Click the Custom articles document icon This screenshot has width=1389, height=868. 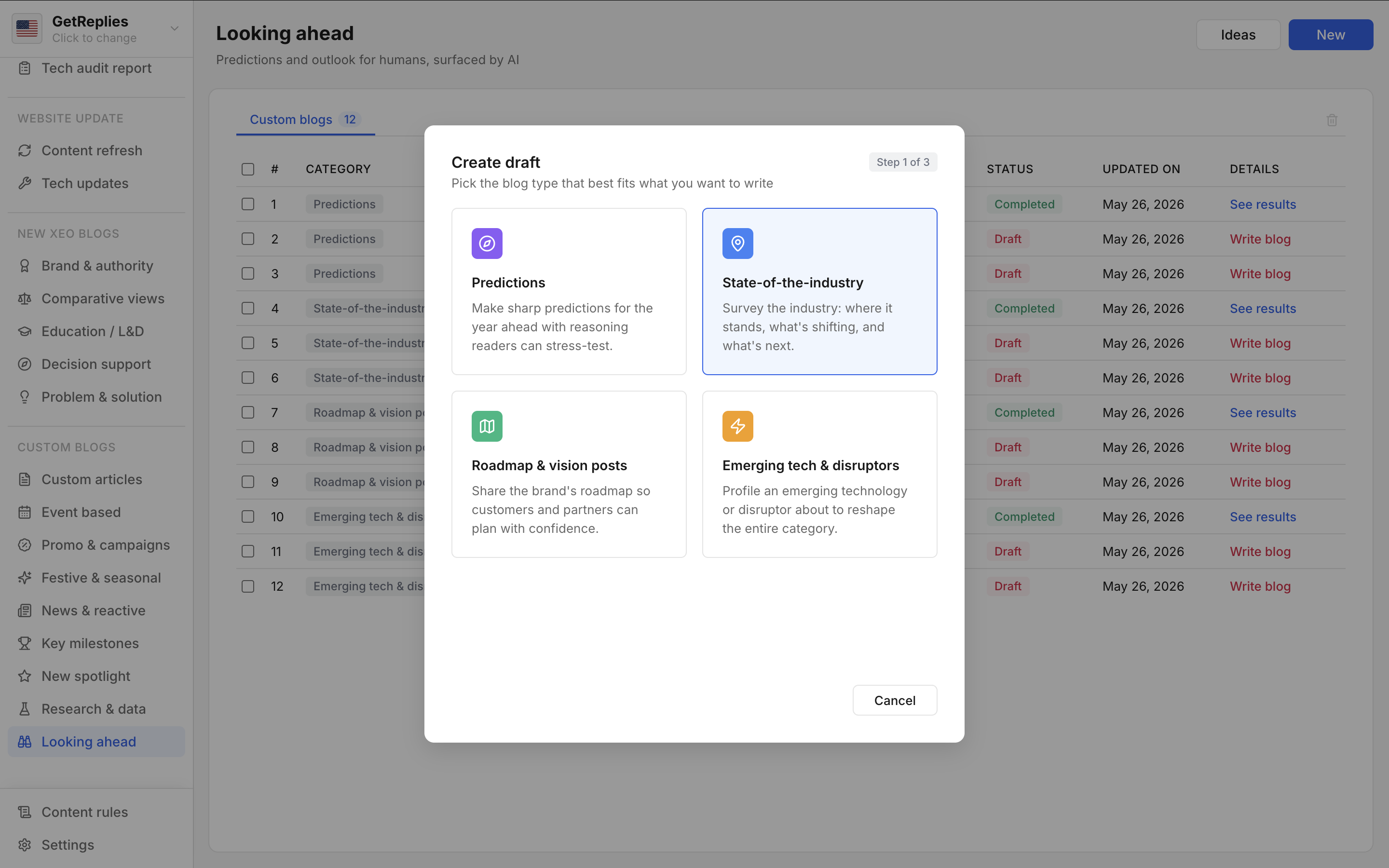(25, 479)
